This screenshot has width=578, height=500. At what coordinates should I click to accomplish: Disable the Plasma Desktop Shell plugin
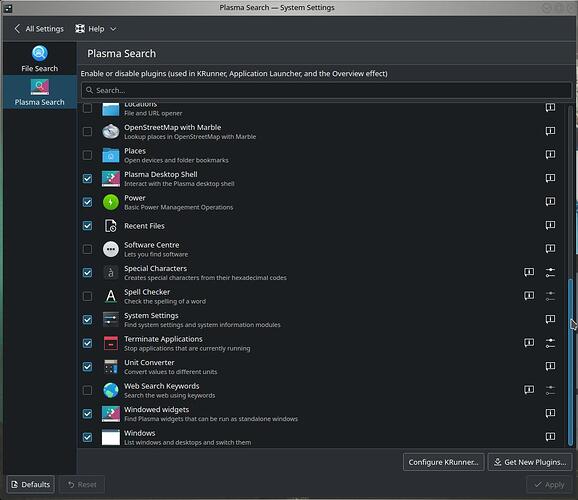click(x=87, y=179)
